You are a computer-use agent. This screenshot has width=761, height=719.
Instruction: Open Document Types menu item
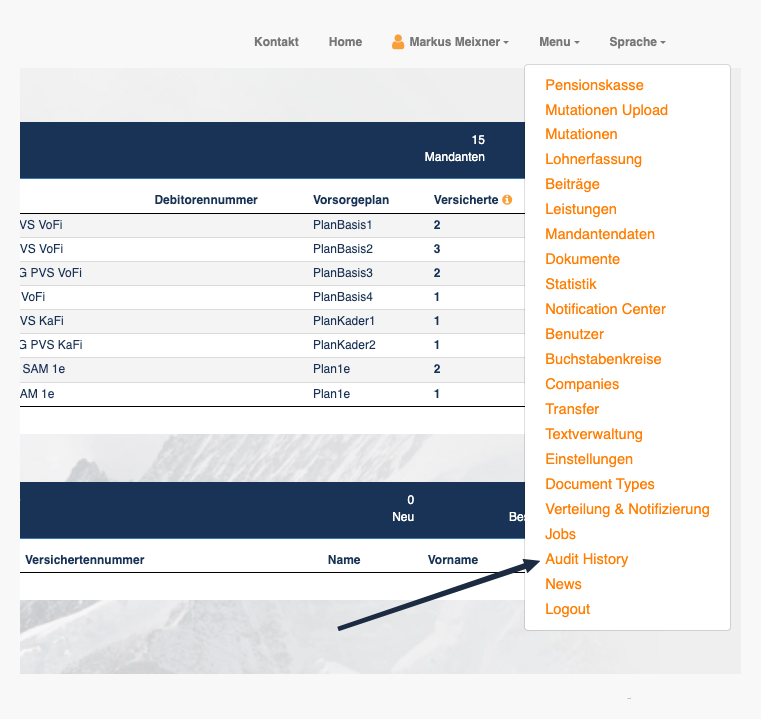[x=599, y=484]
